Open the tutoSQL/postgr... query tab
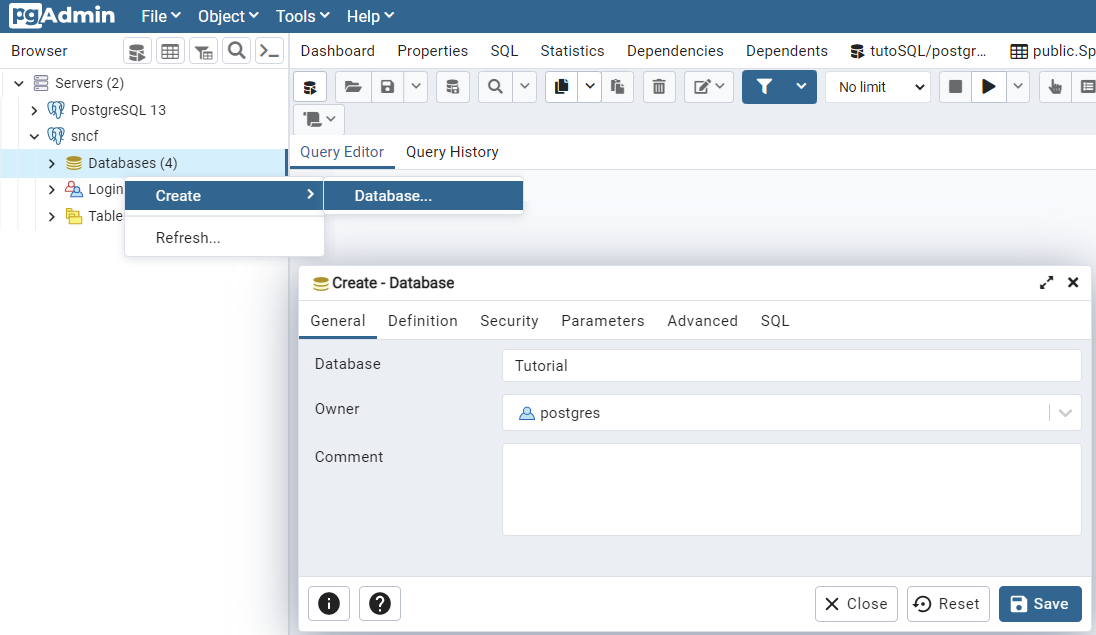 click(918, 51)
